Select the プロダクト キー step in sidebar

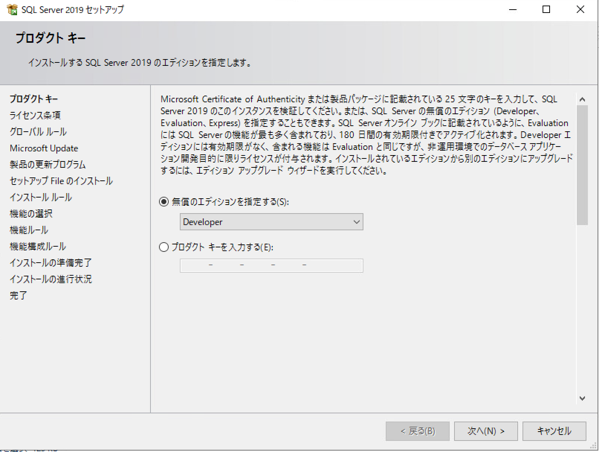[34, 99]
